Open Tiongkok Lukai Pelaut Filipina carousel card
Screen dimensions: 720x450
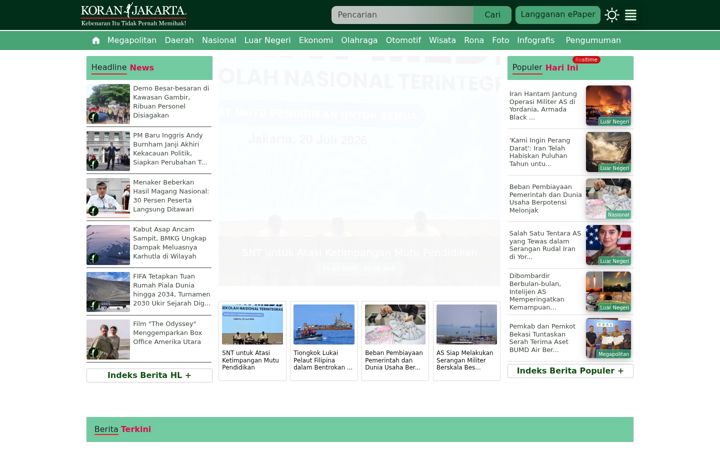click(324, 341)
